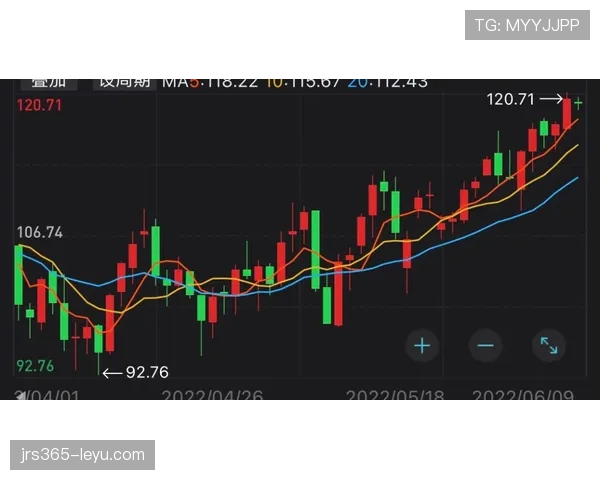Click the green 92.76 price axis label

[35, 366]
